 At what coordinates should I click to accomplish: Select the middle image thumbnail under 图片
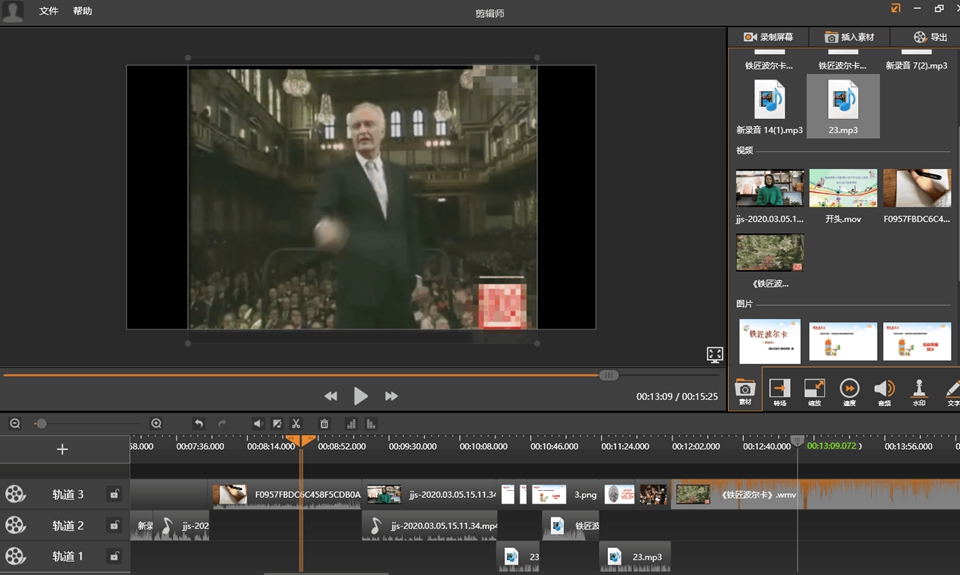(843, 341)
